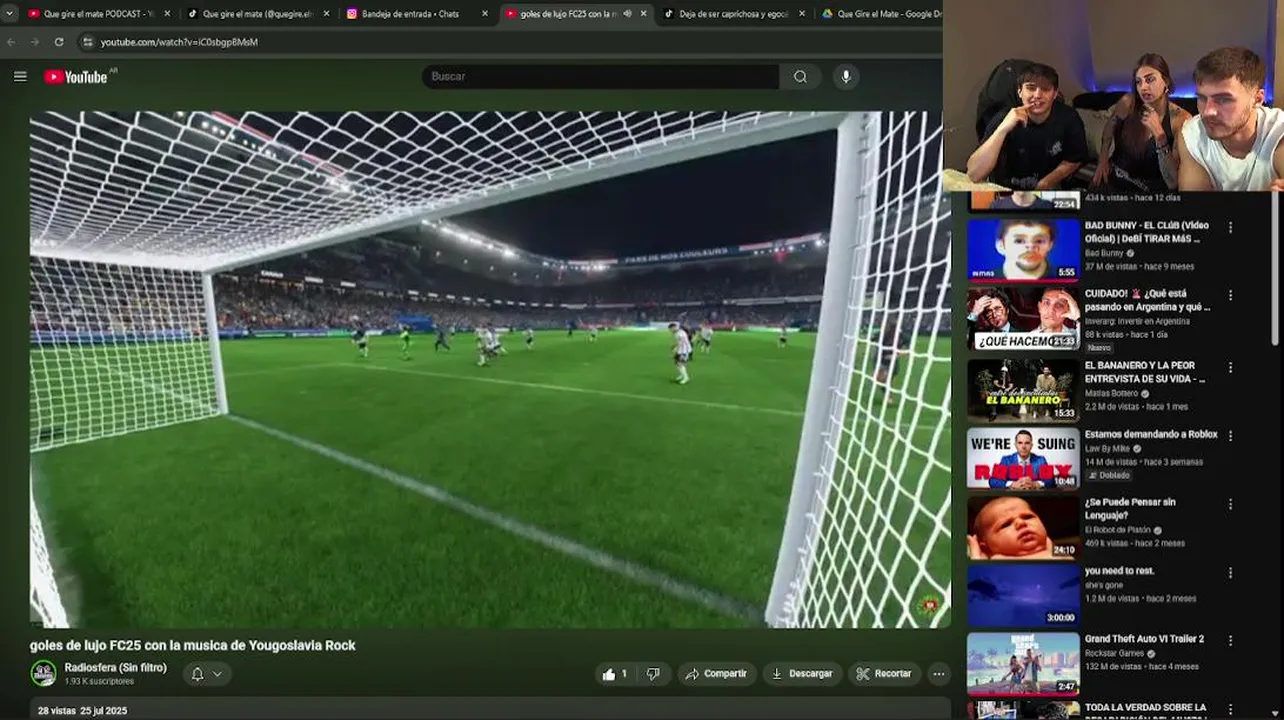Open options menu for Estamos demandando a Roblox

1230,436
